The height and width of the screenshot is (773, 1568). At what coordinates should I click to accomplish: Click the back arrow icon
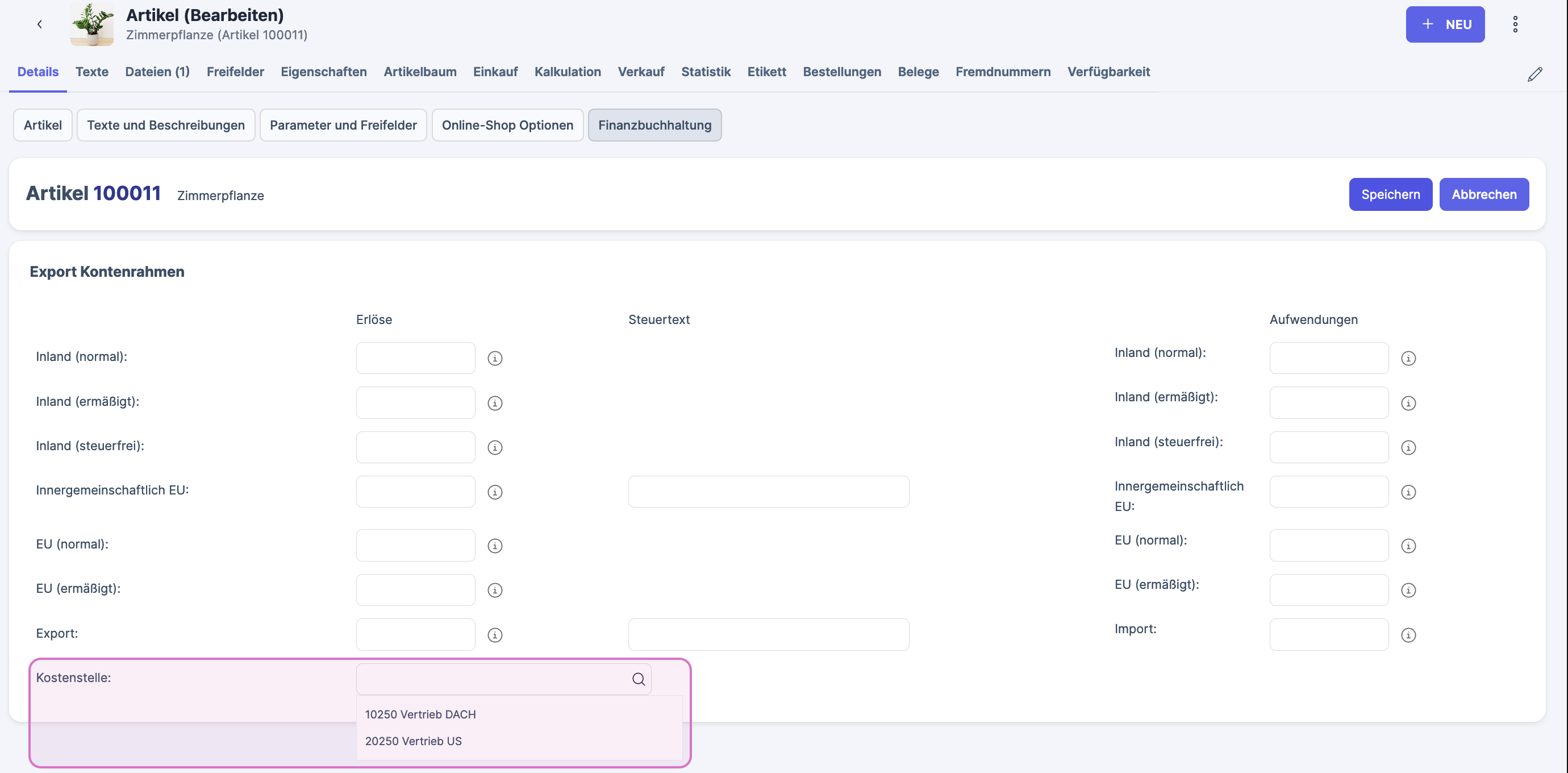click(x=40, y=24)
